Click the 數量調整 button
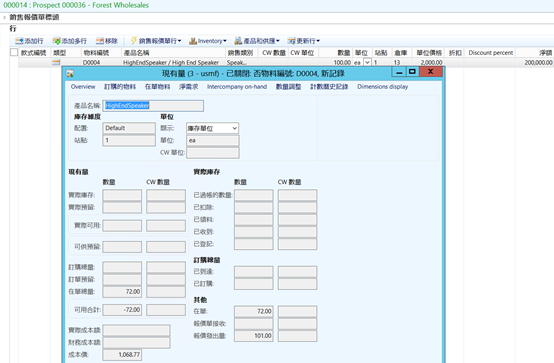 288,87
